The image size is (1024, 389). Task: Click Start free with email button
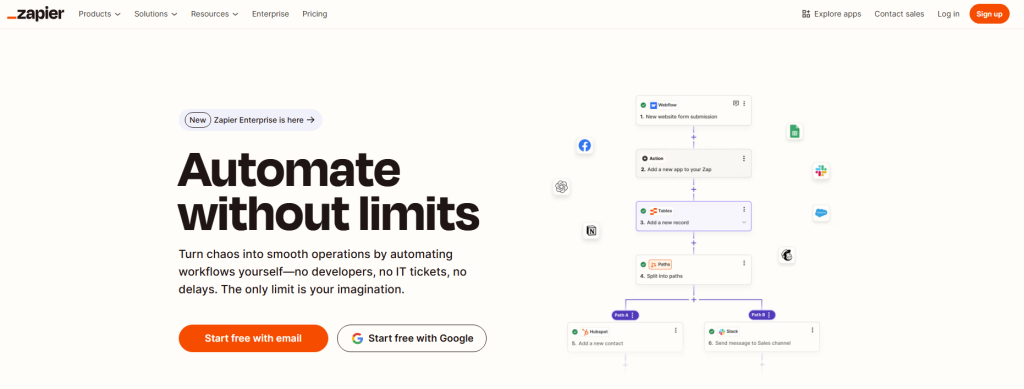[x=253, y=338]
